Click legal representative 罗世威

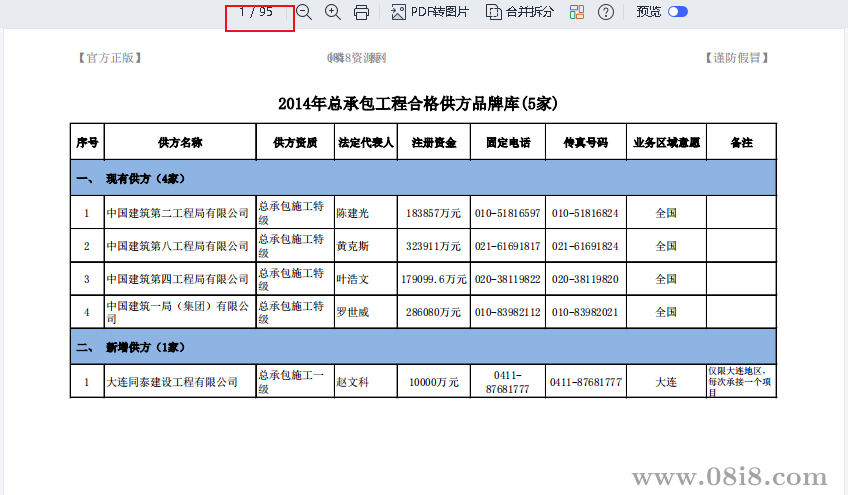(x=353, y=312)
